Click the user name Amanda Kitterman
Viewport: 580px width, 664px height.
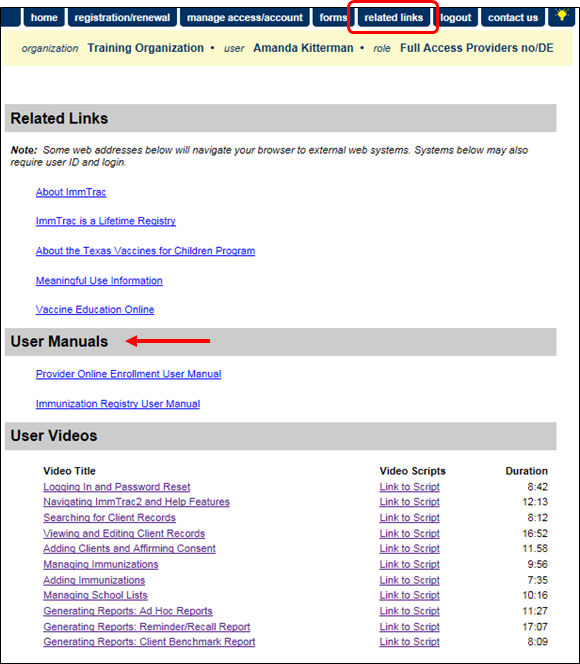tap(303, 48)
